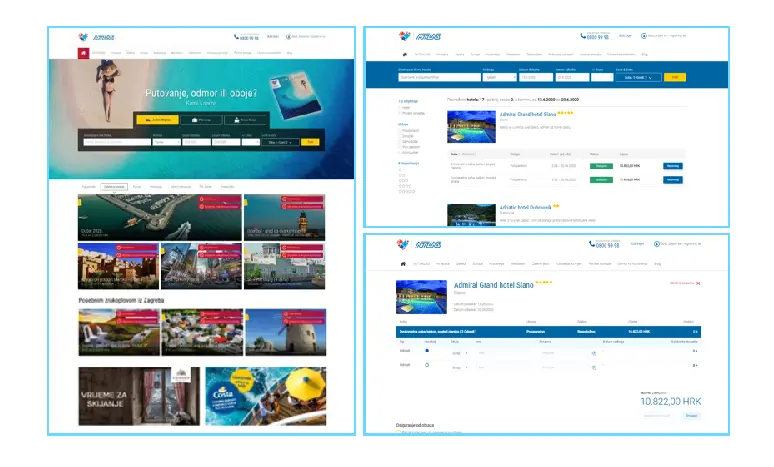Screen dimensions: 774x467
Task: Click the user account icon on the booking page
Action: point(657,244)
